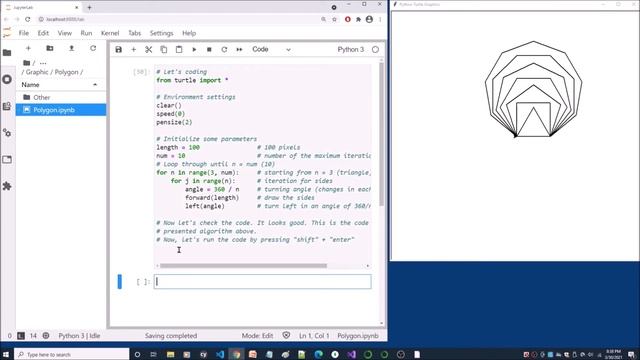The image size is (640, 360).
Task: Restart the kernel
Action: (224, 49)
